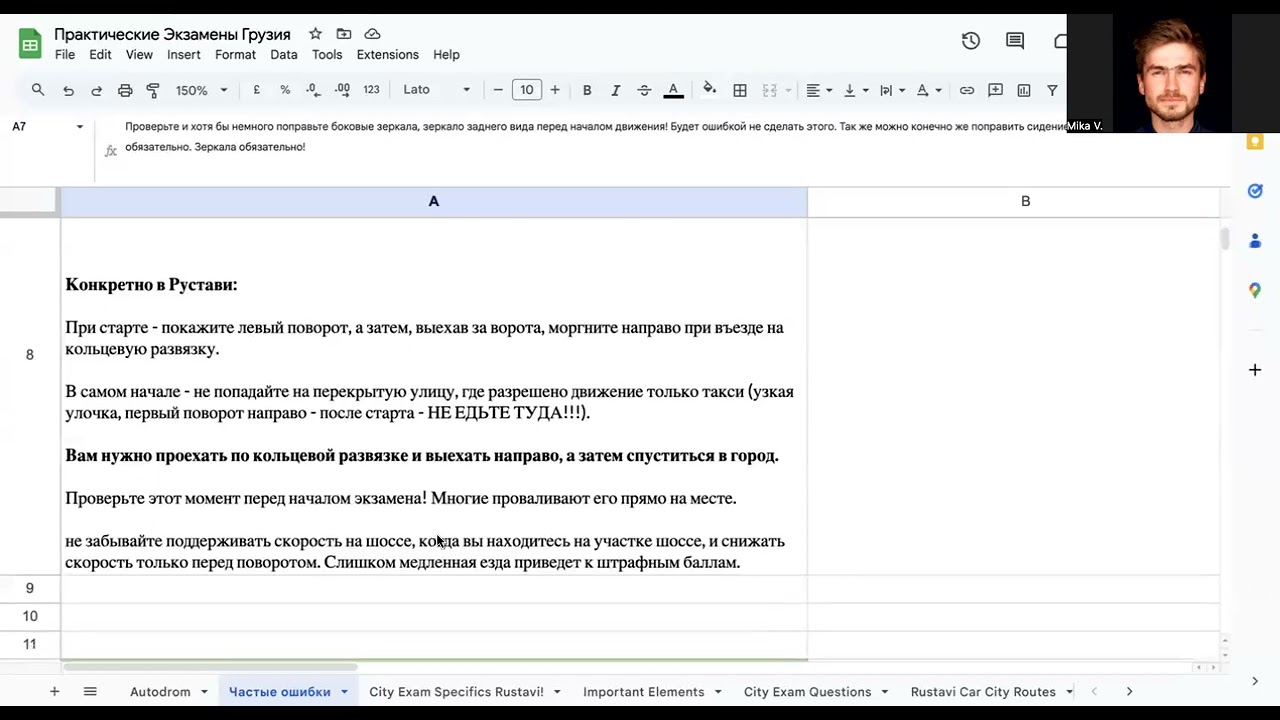Create a filter

(x=1052, y=90)
